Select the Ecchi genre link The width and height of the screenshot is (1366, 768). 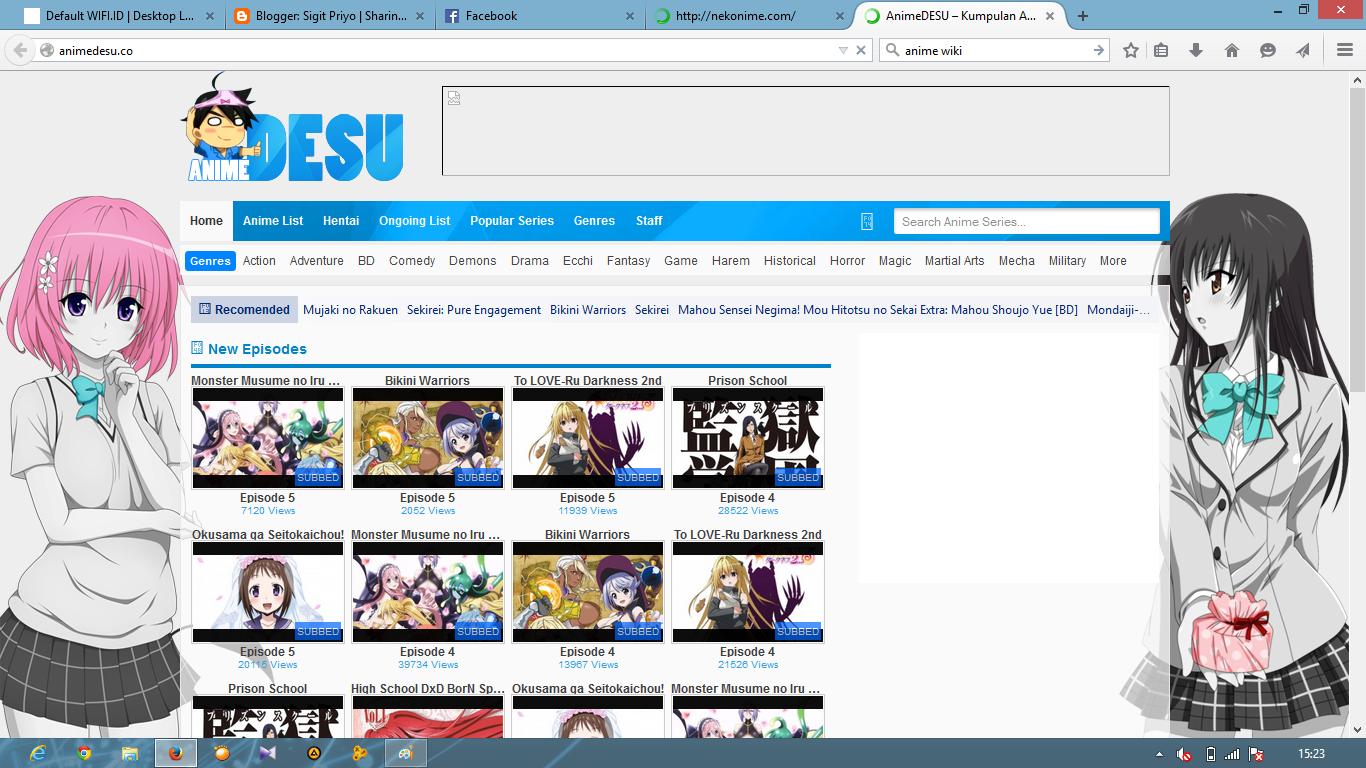pyautogui.click(x=578, y=261)
